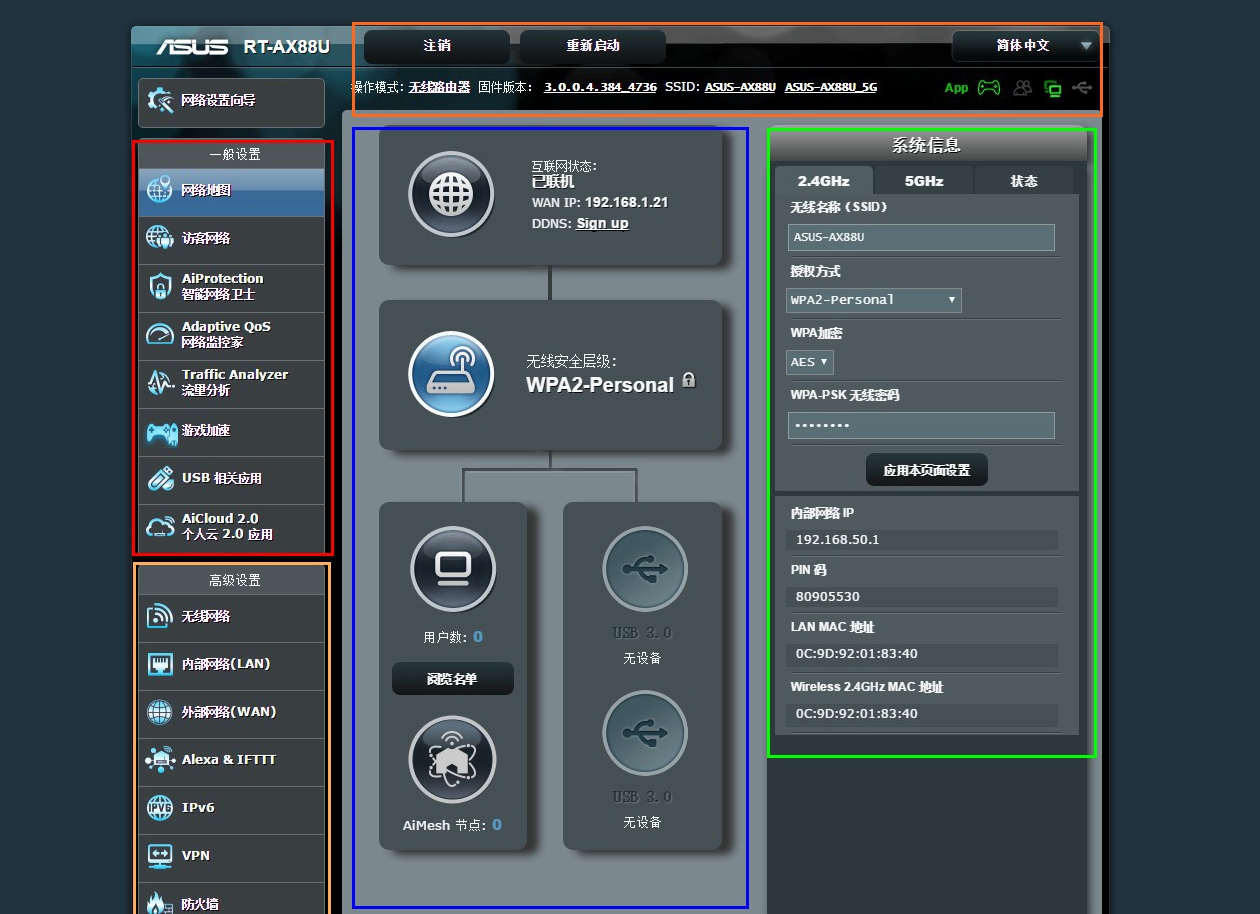1260x914 pixels.
Task: Click the USB status icon in header
Action: click(x=1081, y=88)
